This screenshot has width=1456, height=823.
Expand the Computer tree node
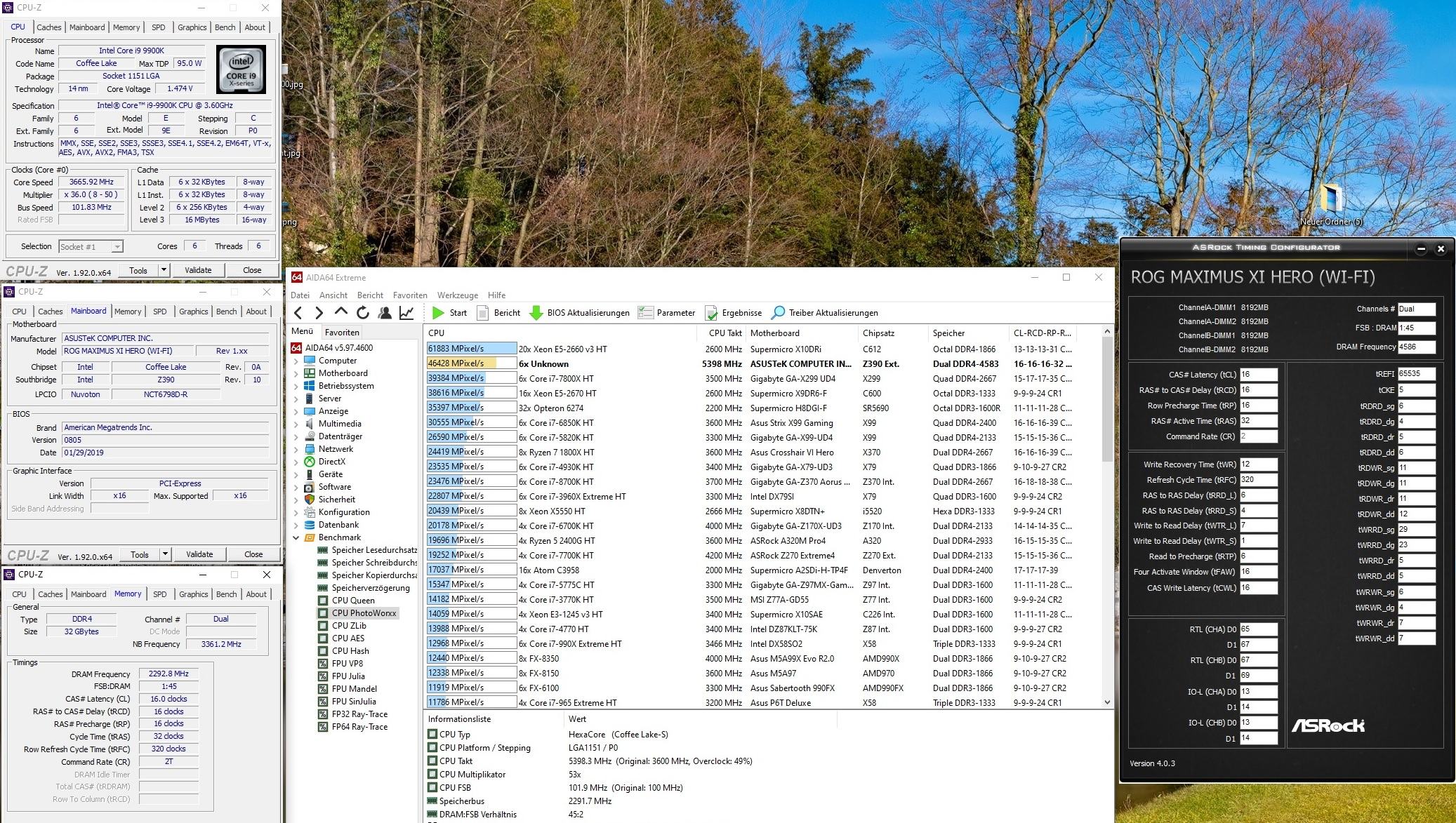[296, 361]
